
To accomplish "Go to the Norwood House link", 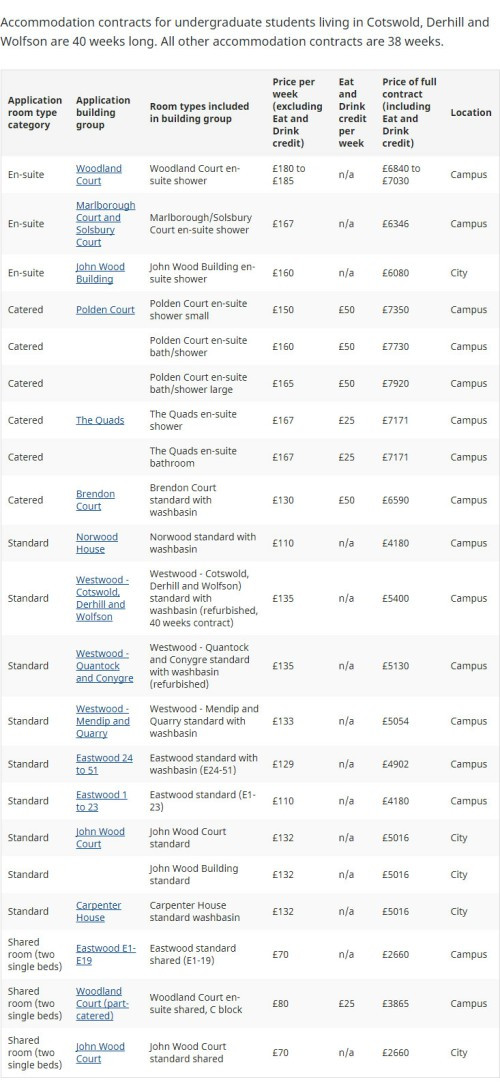I will pos(97,543).
